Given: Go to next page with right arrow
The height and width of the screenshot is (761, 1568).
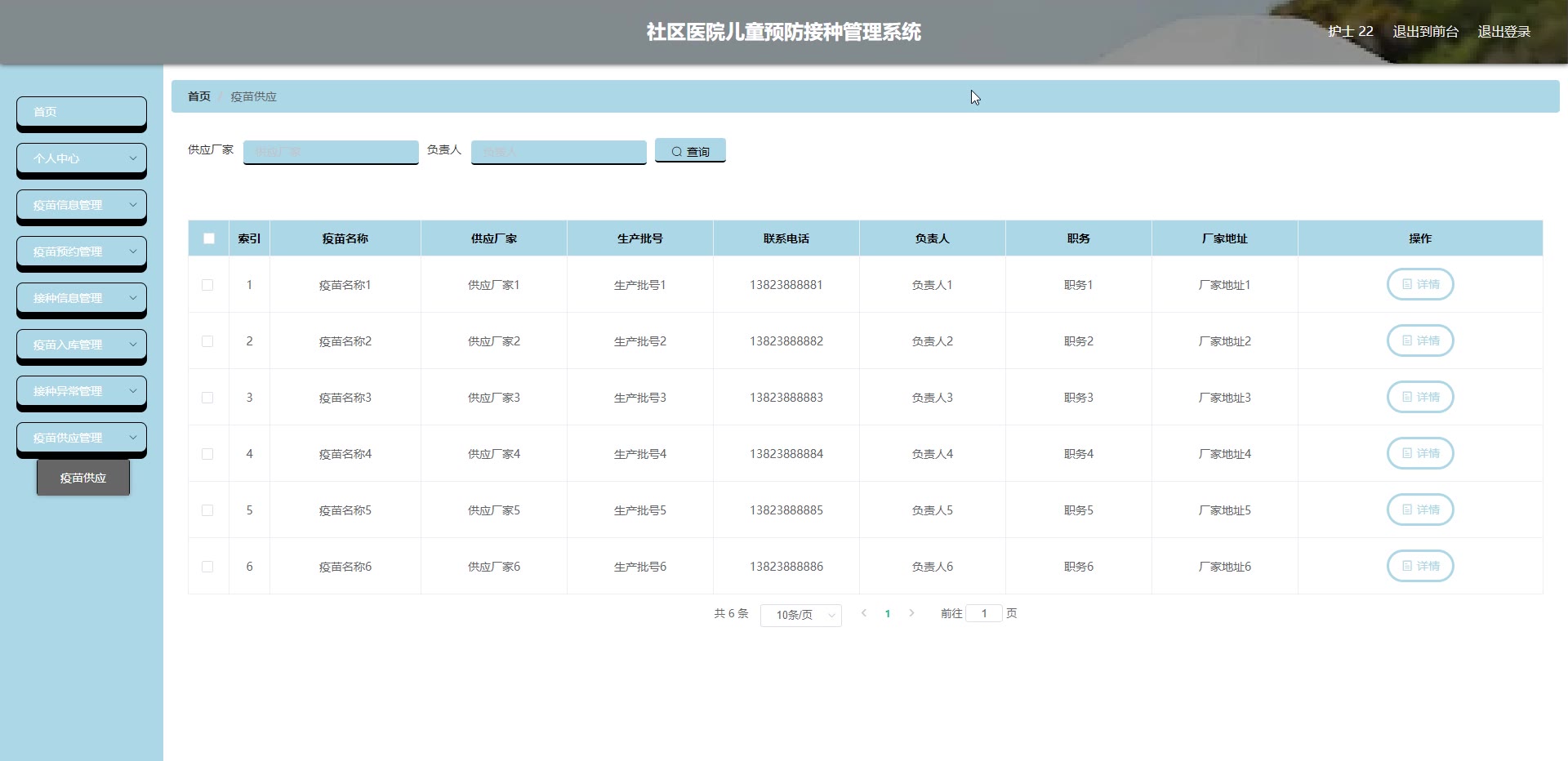Looking at the screenshot, I should click(x=911, y=613).
